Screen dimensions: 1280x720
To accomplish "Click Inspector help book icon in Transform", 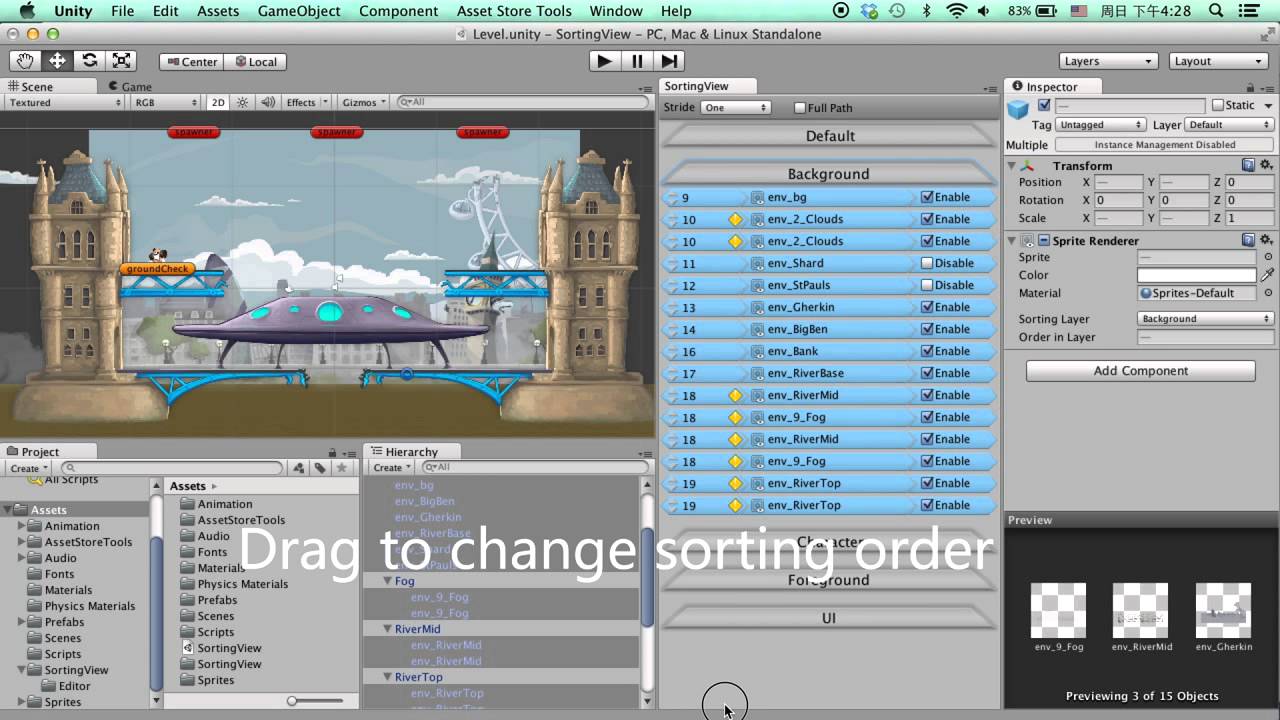I will [1248, 165].
